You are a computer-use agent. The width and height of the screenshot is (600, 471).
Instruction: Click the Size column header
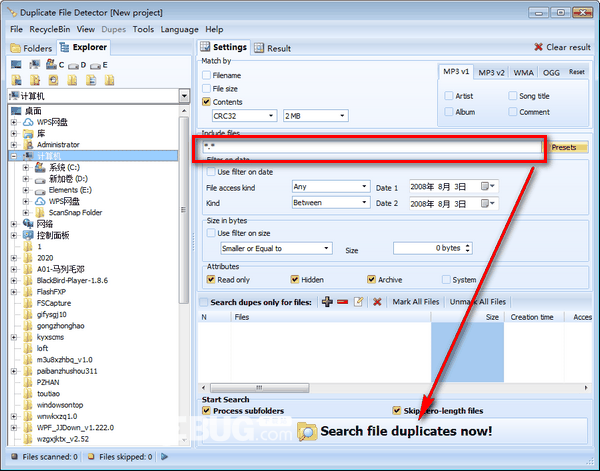click(x=467, y=317)
